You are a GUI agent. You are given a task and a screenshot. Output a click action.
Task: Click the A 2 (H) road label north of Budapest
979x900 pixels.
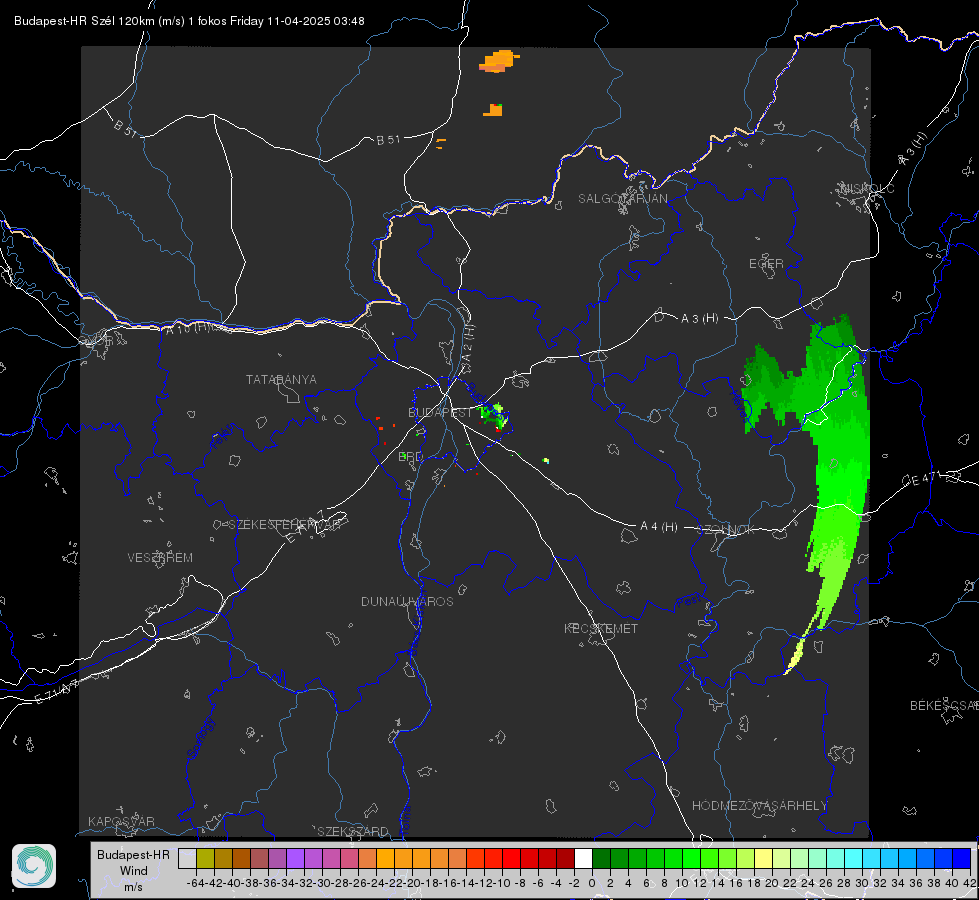tap(468, 344)
